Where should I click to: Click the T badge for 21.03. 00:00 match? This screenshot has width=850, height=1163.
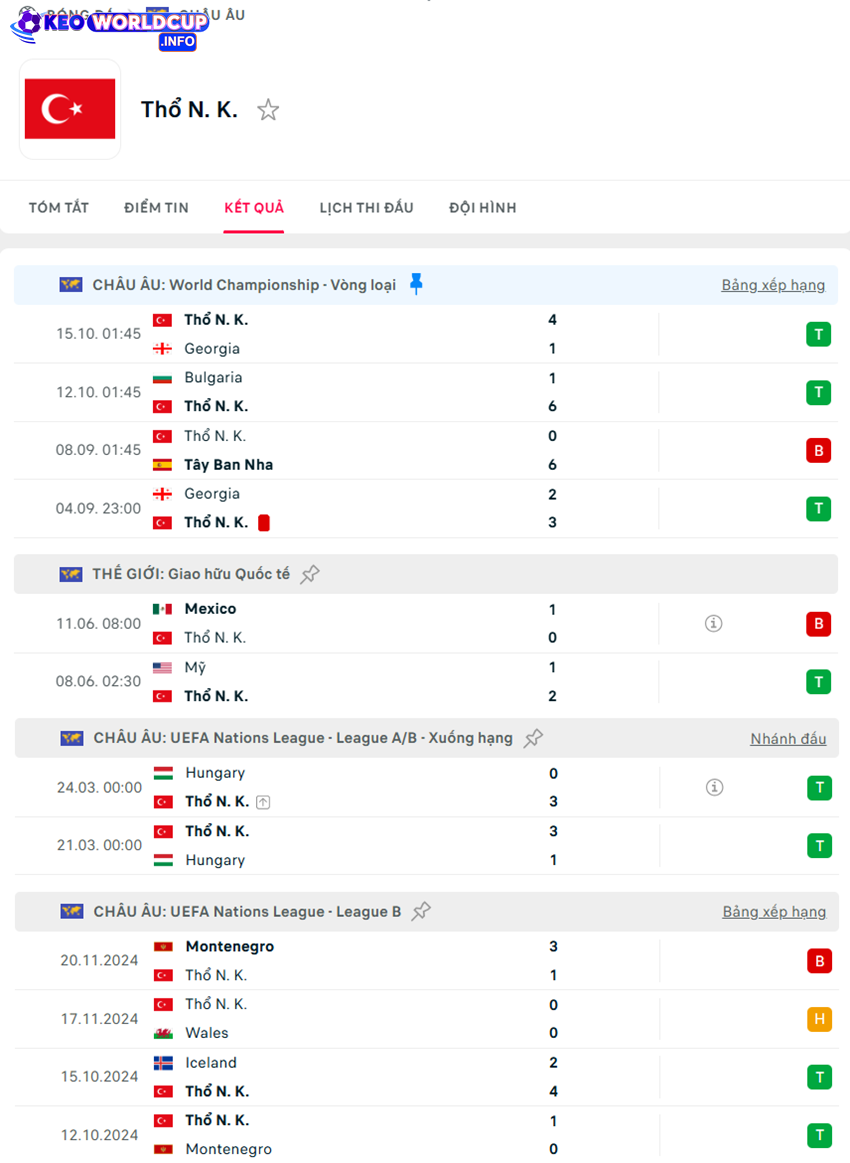click(819, 846)
